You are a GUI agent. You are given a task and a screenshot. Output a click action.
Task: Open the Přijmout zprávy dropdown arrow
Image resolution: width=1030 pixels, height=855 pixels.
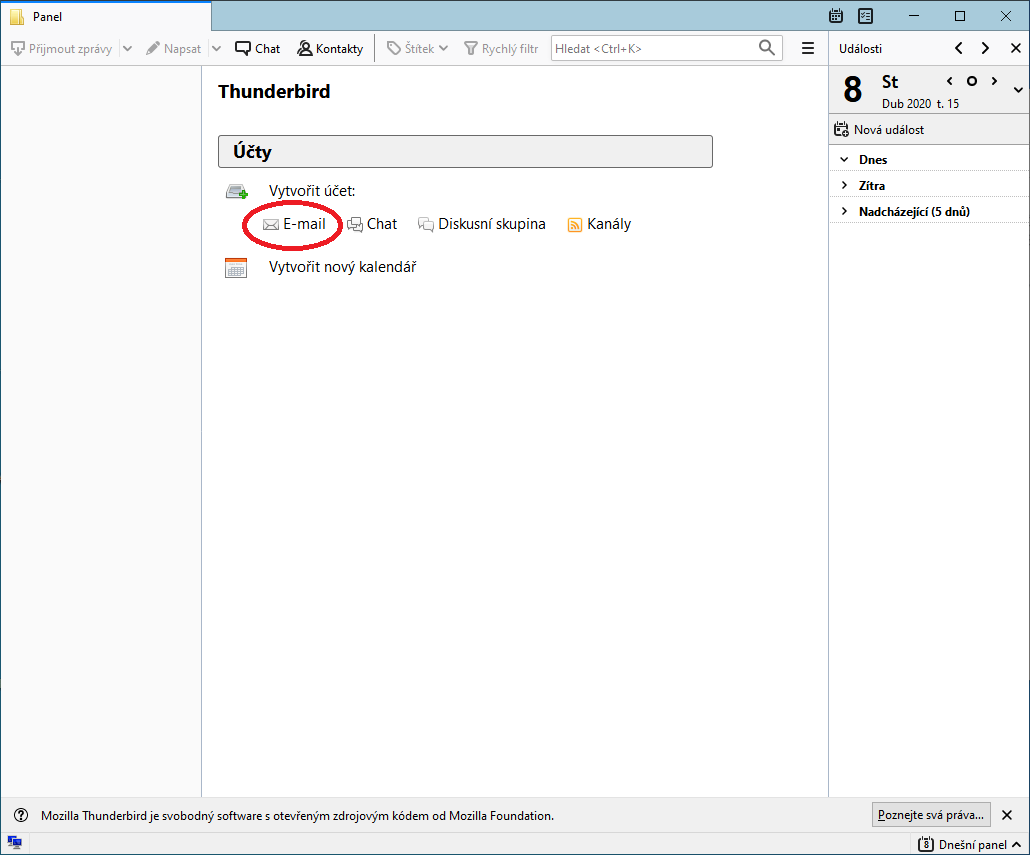point(127,49)
